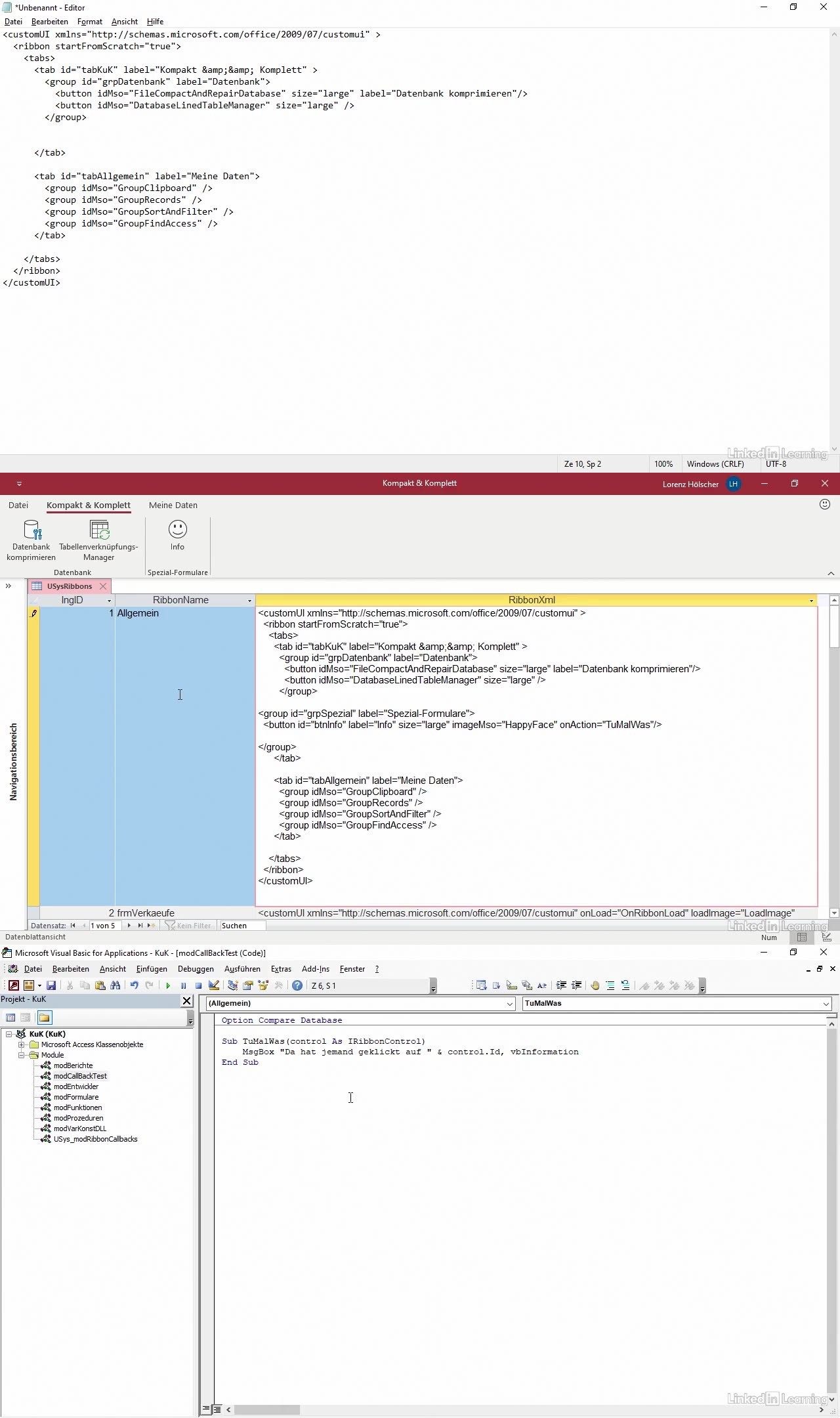The height and width of the screenshot is (1418, 840).
Task: Select the modFunktionen module
Action: point(77,1107)
